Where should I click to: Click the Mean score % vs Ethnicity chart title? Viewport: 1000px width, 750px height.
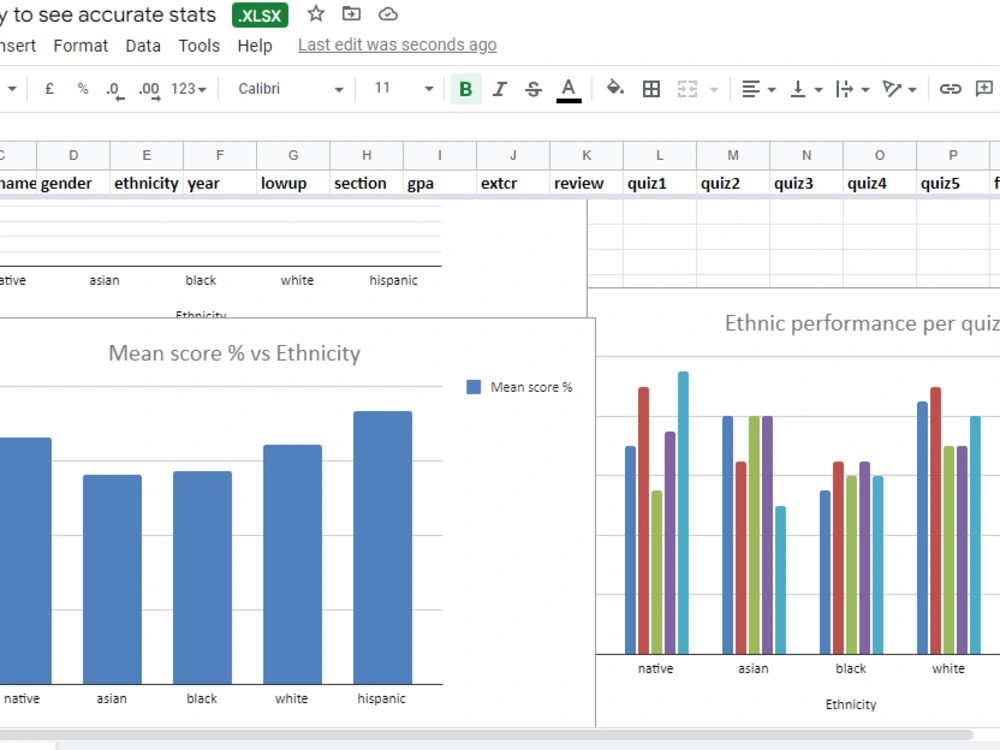pyautogui.click(x=234, y=353)
